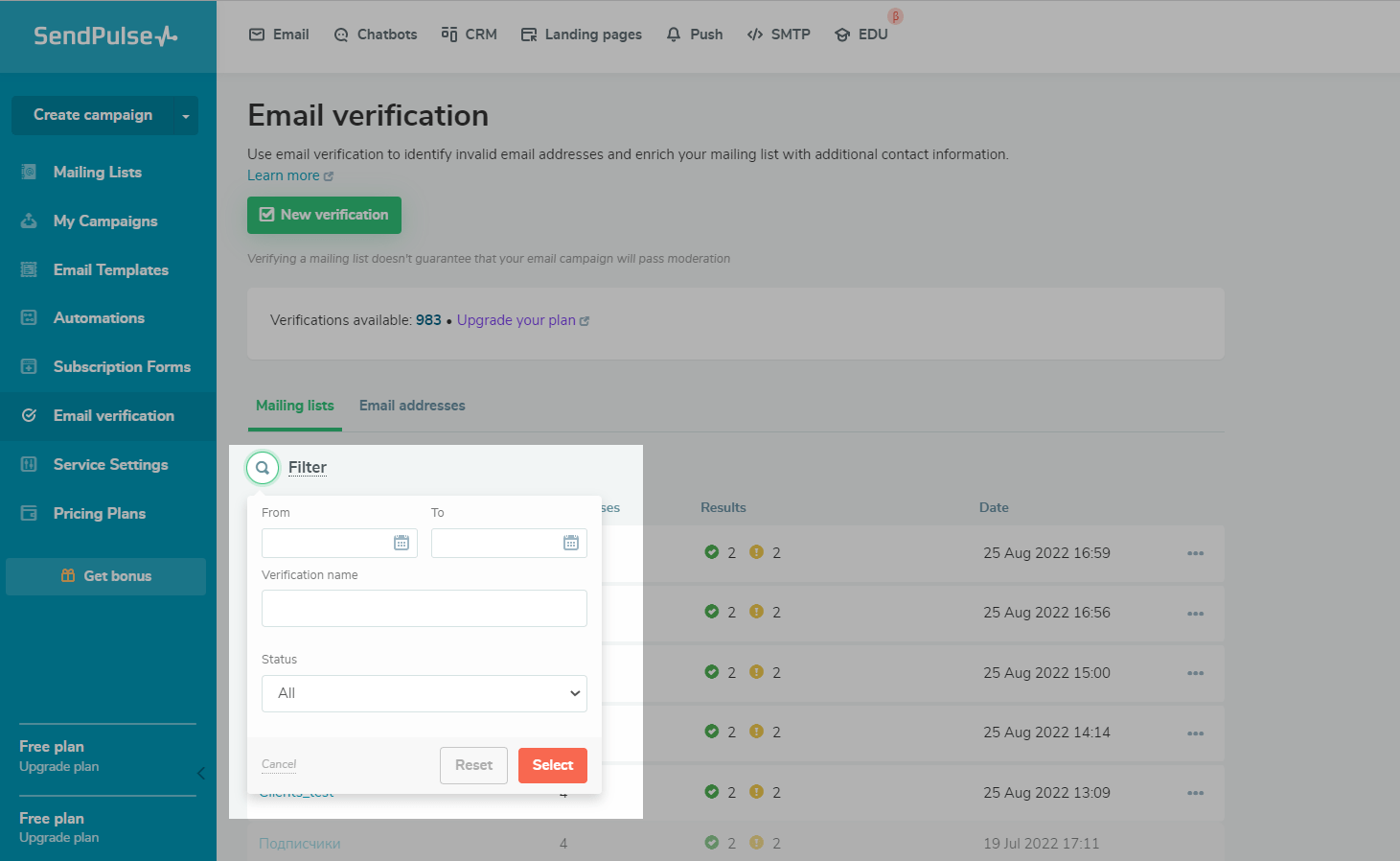Click the Create campaign button
The width and height of the screenshot is (1400, 861).
93,115
